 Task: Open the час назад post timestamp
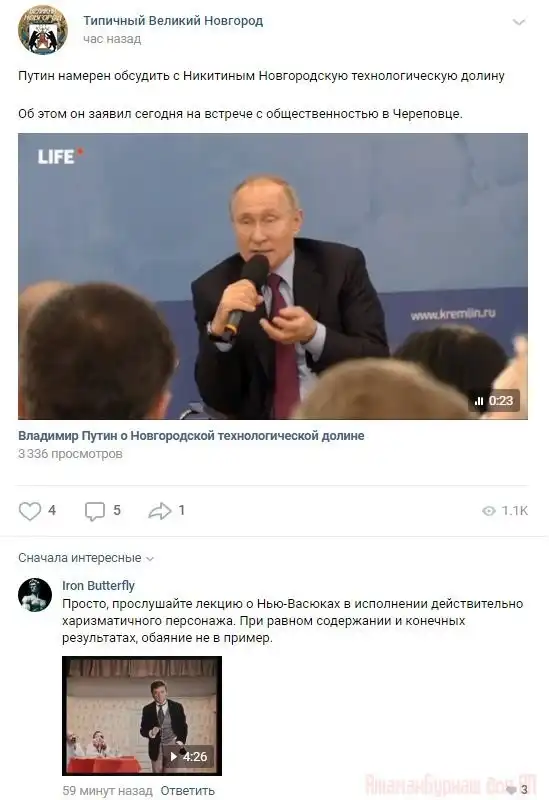pos(112,39)
